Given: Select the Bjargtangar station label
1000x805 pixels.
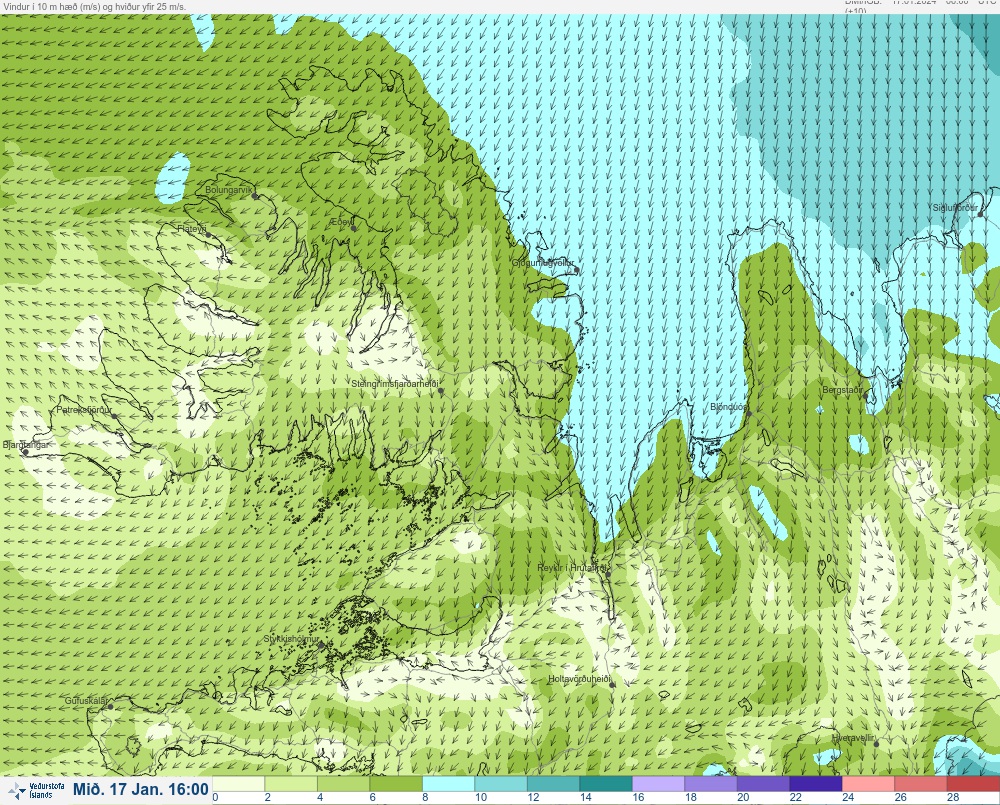Looking at the screenshot, I should click(26, 445).
